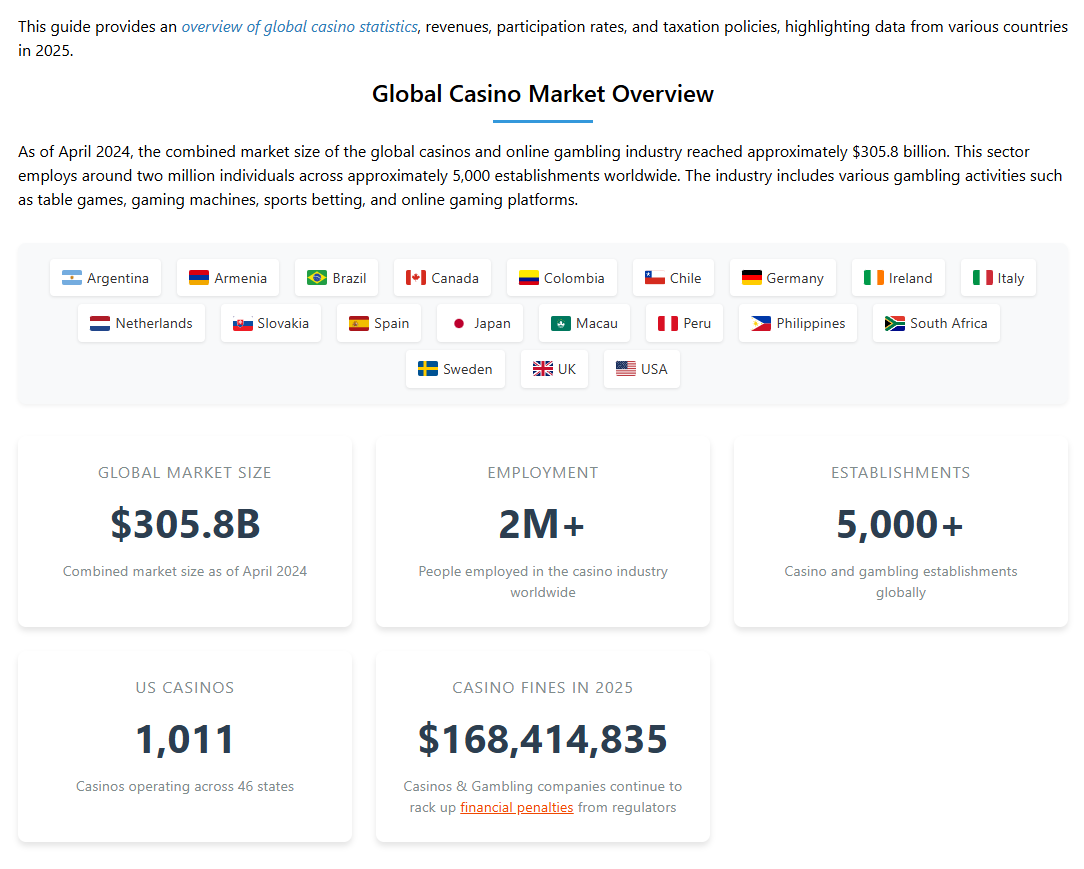Click the Japan flag icon
Image resolution: width=1084 pixels, height=869 pixels.
click(x=458, y=324)
